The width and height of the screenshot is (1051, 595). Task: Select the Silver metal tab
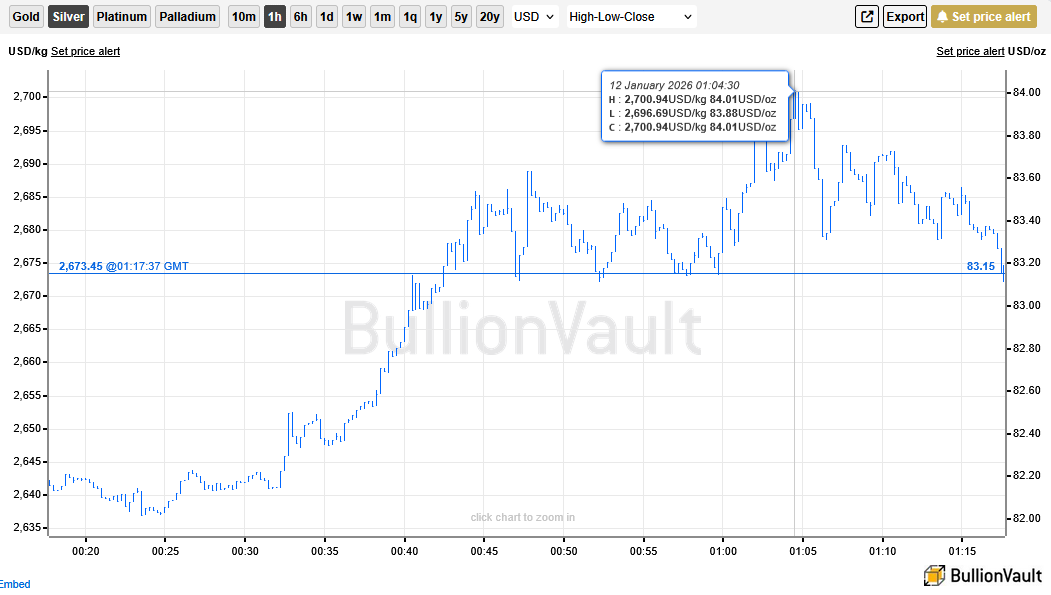click(x=68, y=17)
